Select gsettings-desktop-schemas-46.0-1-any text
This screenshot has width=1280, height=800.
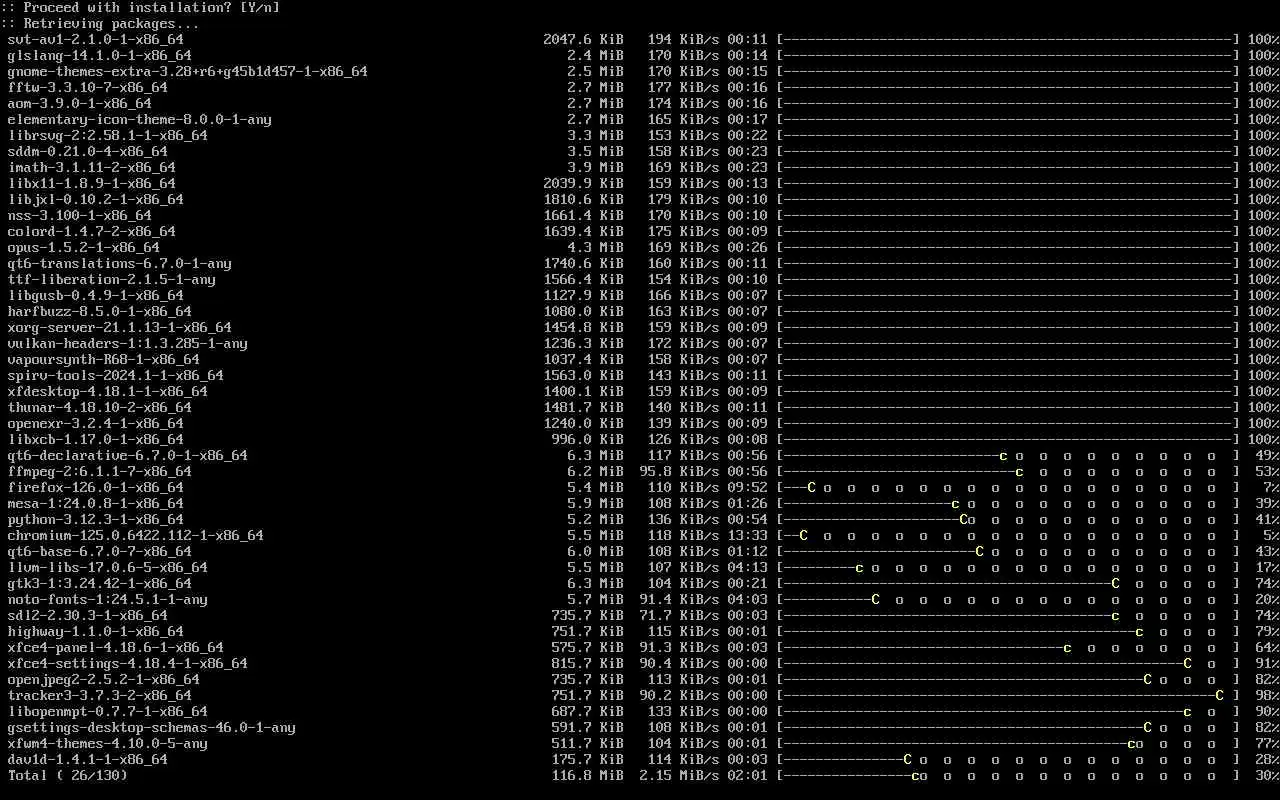coord(152,728)
